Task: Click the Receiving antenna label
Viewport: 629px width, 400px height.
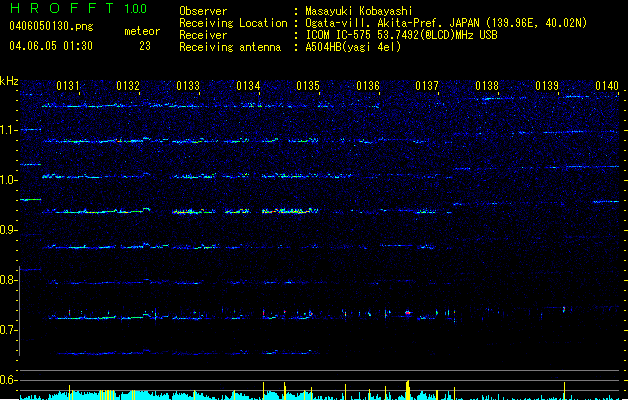Action: (230, 47)
